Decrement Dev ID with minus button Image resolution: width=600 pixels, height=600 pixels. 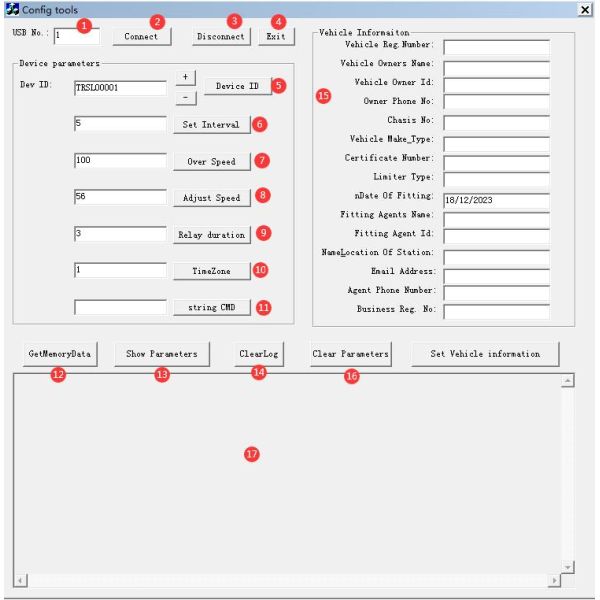185,97
